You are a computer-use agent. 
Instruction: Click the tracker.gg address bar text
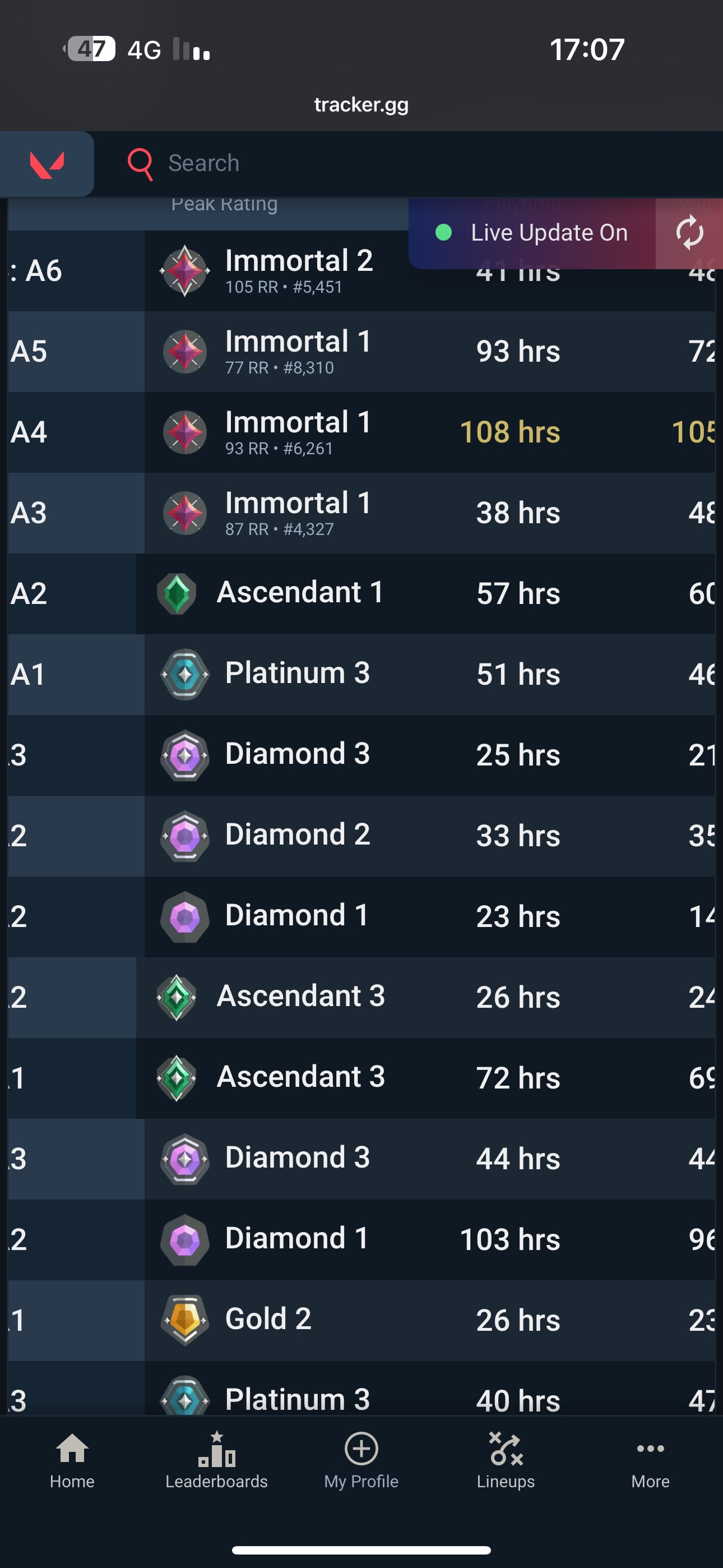click(361, 105)
